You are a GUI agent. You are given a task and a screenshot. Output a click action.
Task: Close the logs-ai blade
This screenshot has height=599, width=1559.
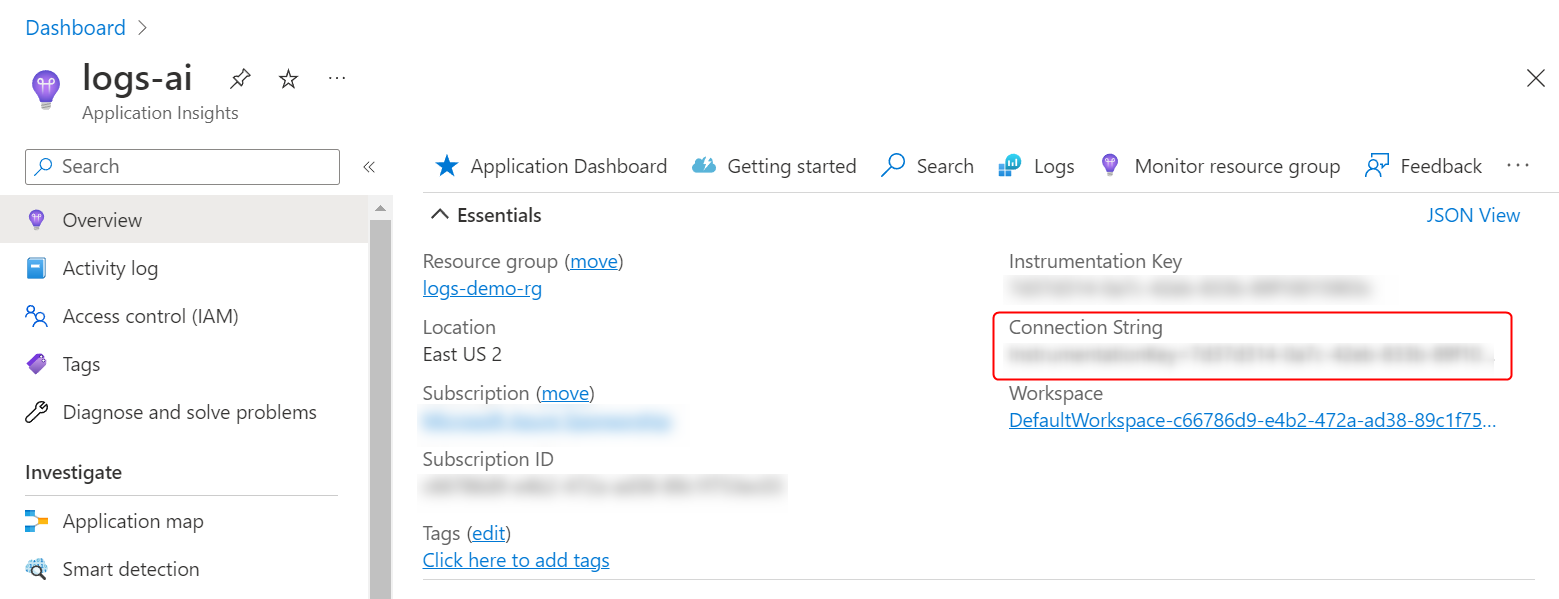(x=1536, y=79)
